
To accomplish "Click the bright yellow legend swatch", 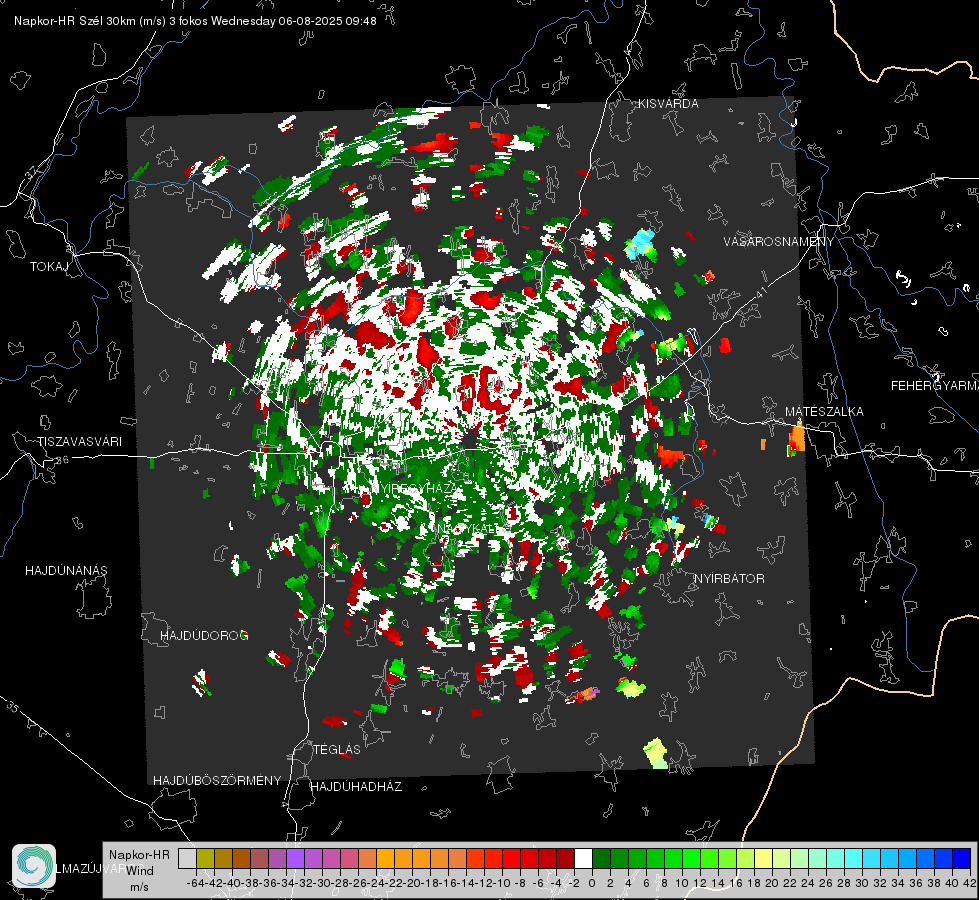I will click(763, 858).
